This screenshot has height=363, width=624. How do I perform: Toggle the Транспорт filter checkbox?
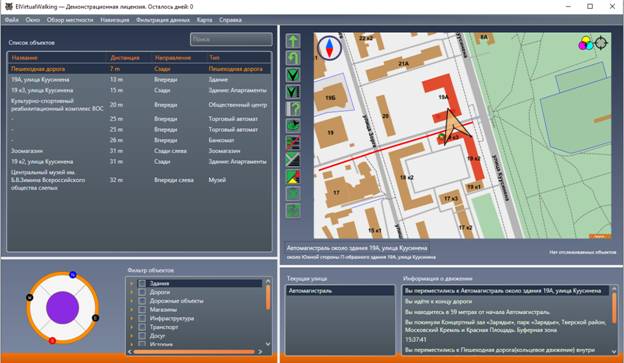(x=142, y=327)
